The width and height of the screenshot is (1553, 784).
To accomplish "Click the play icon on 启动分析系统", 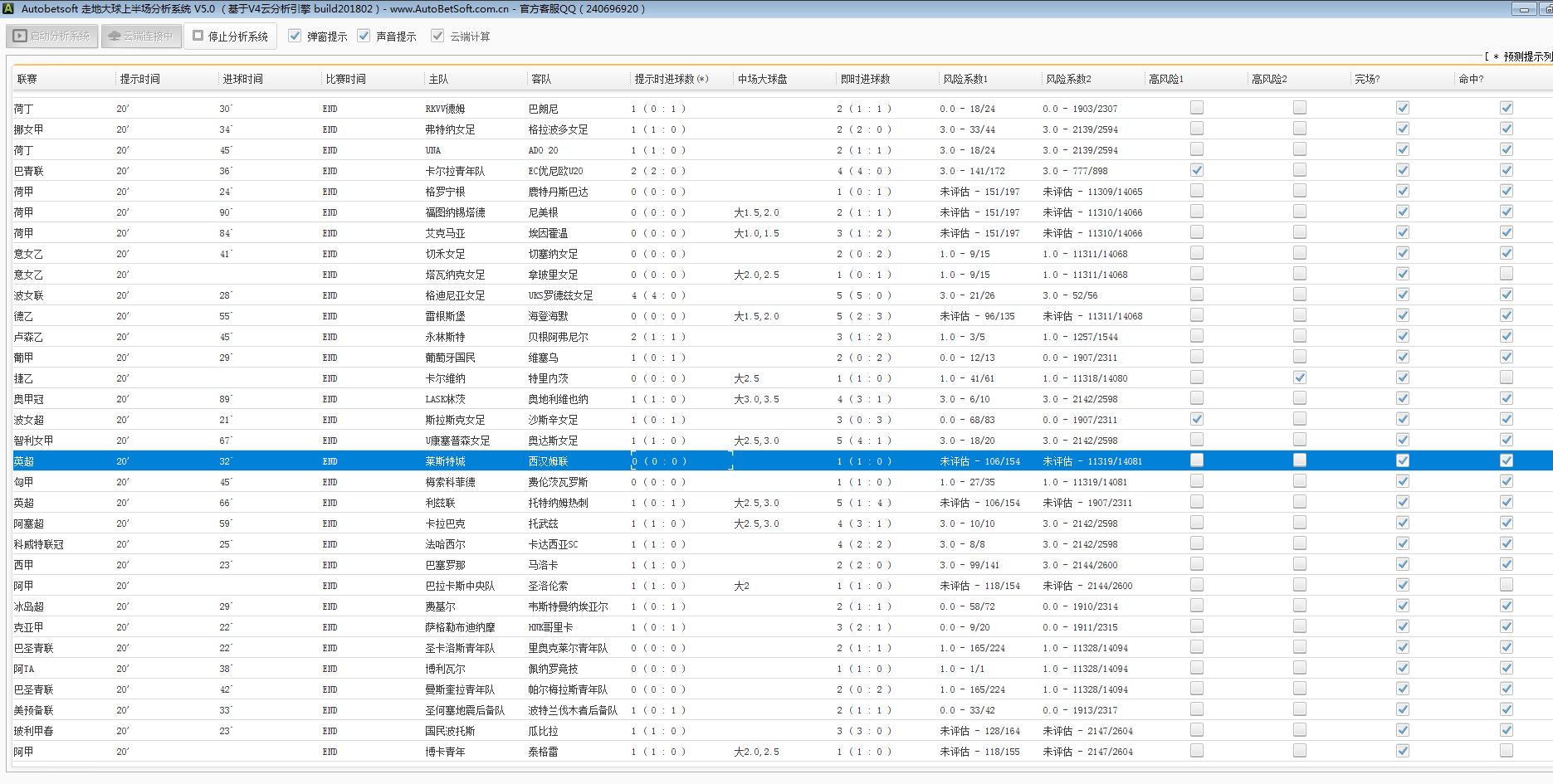I will (20, 37).
